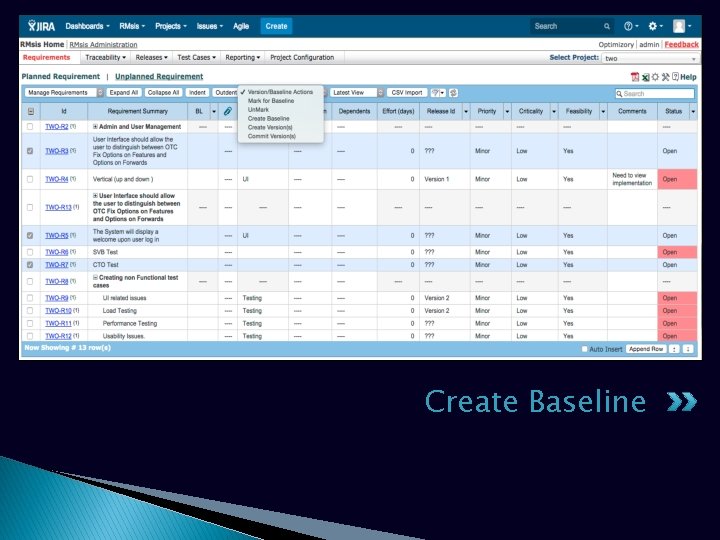Click the blue Create button
The width and height of the screenshot is (720, 540).
pyautogui.click(x=276, y=26)
